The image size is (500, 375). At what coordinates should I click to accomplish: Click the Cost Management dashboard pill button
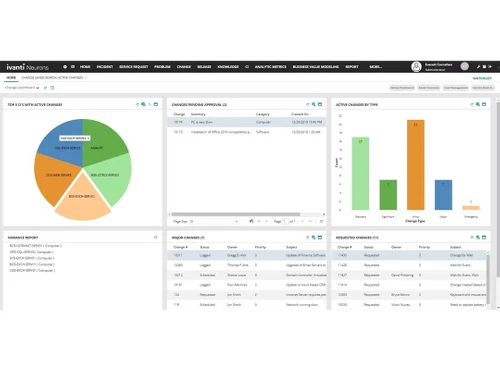456,88
